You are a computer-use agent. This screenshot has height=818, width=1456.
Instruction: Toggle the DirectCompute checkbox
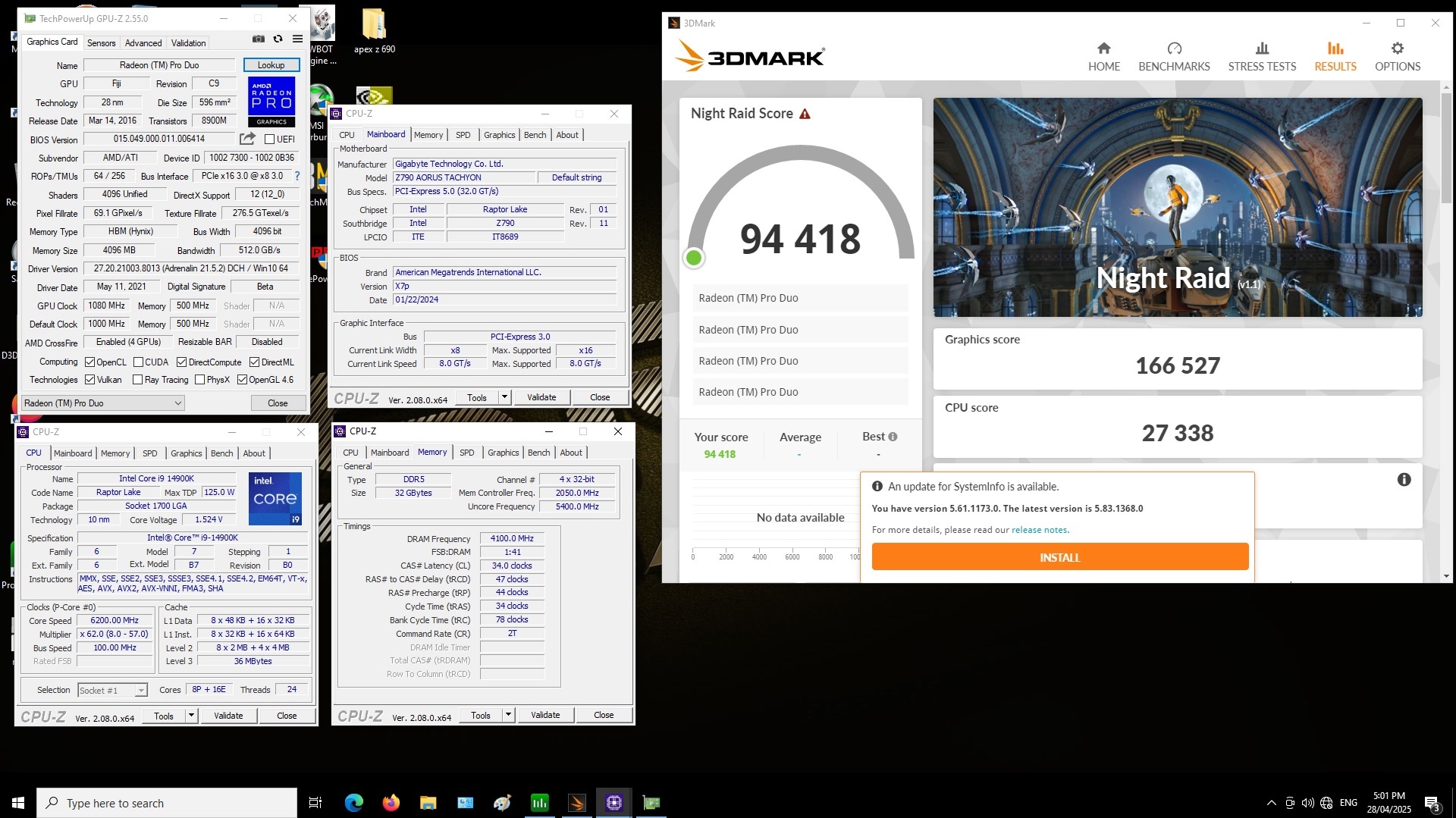[182, 362]
